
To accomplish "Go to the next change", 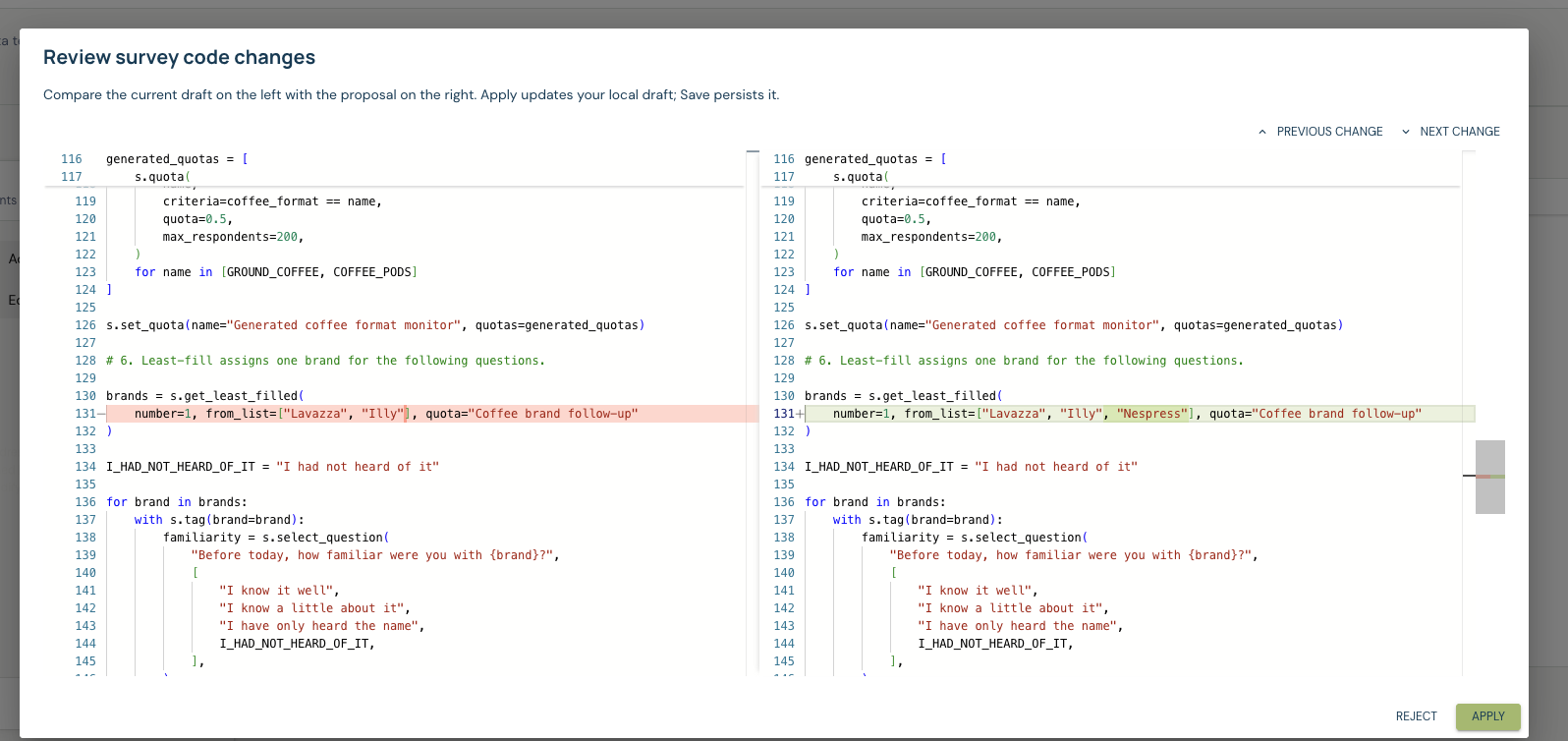I will click(1450, 132).
